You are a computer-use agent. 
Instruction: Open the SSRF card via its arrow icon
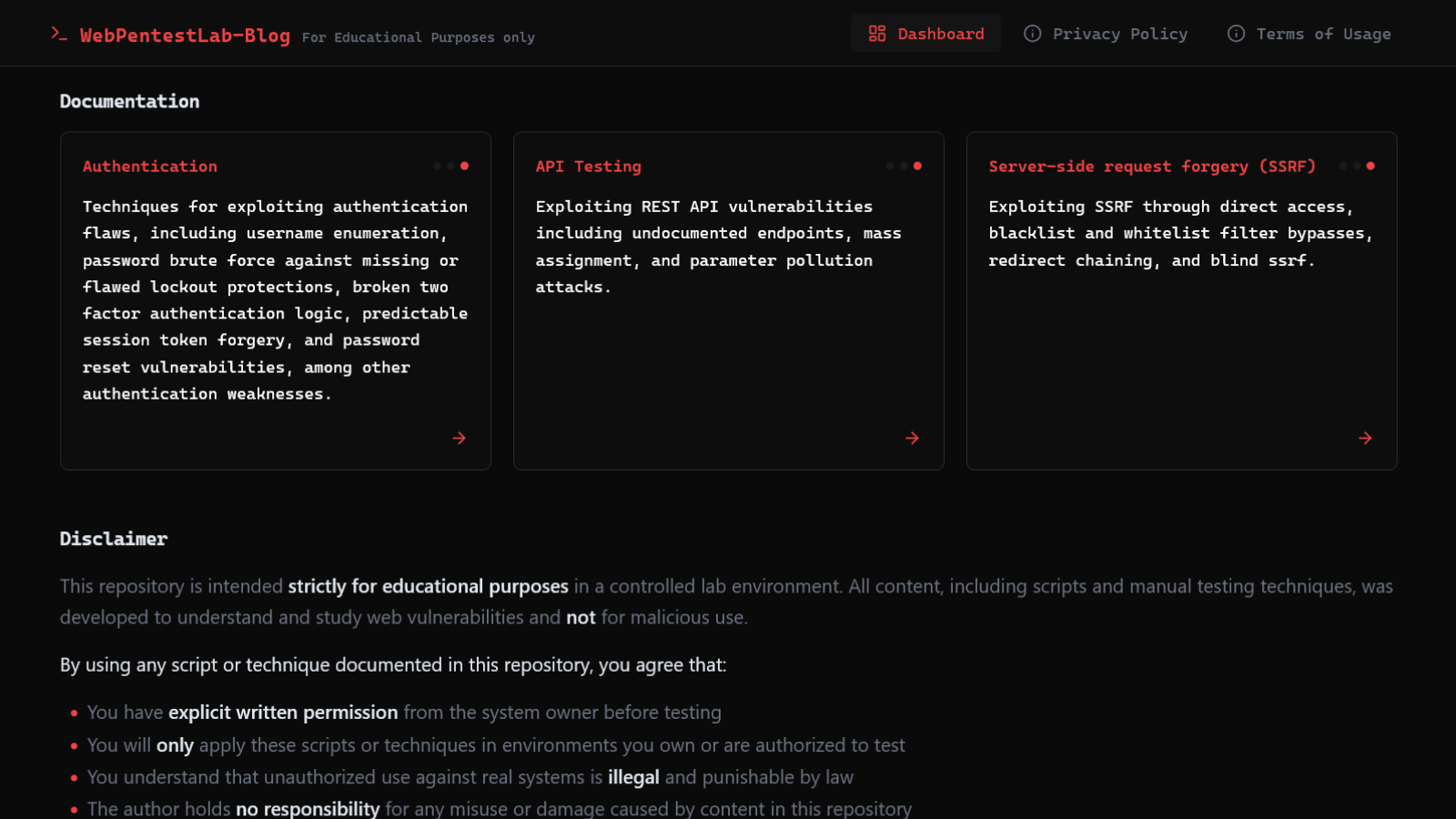(1365, 438)
